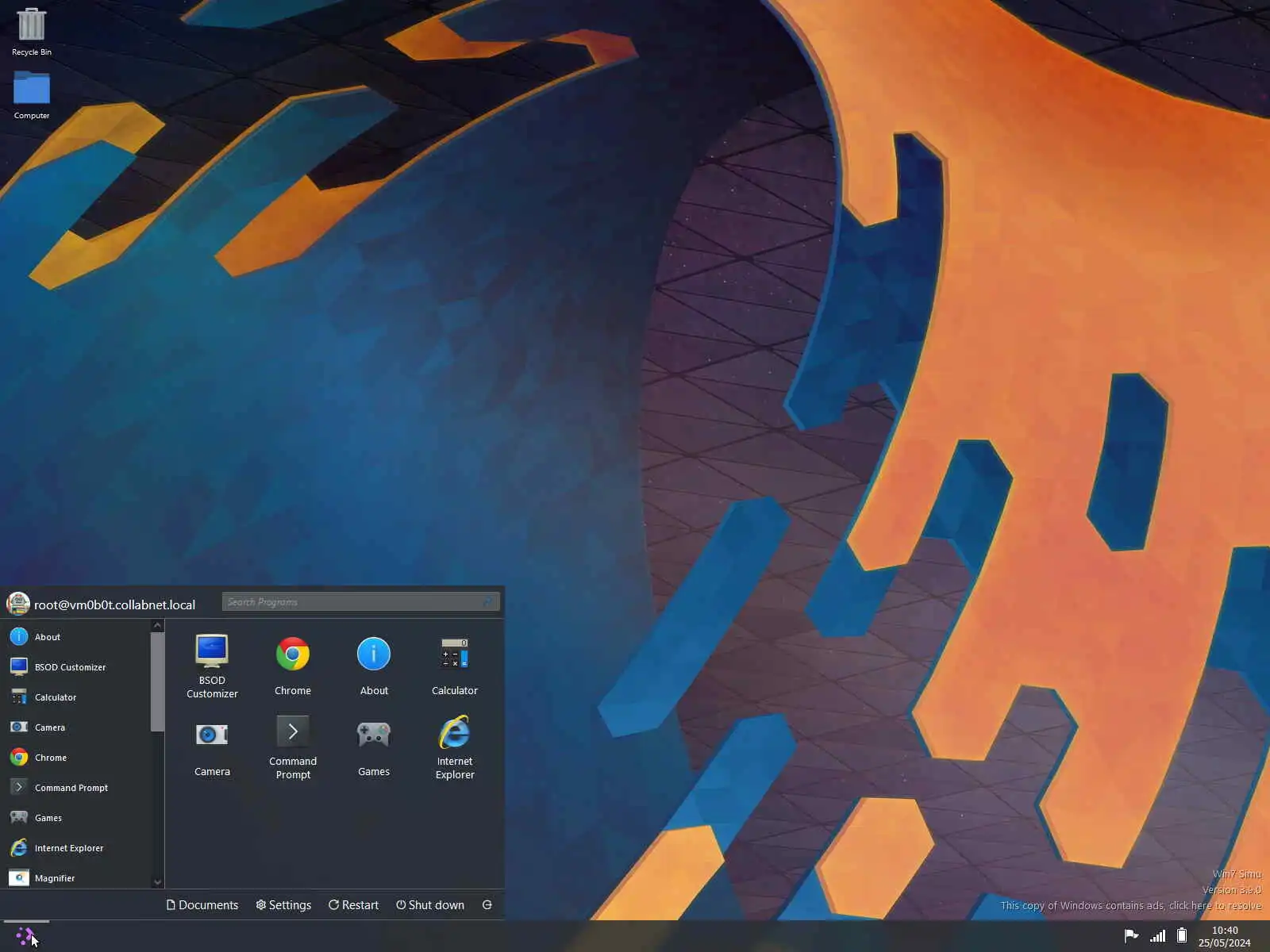
Task: Select Games in the left programs list
Action: [x=75, y=818]
